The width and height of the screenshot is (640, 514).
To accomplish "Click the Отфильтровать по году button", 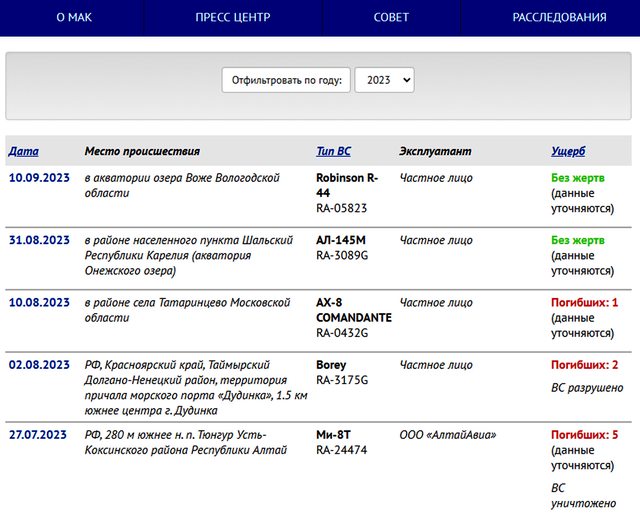I will click(286, 80).
